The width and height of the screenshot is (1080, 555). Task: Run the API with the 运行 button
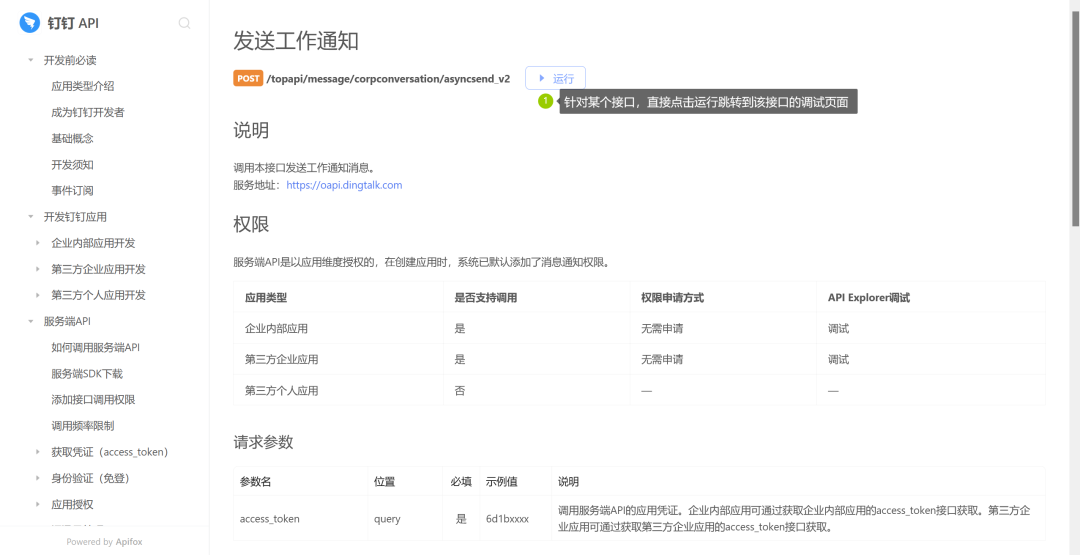(x=555, y=78)
